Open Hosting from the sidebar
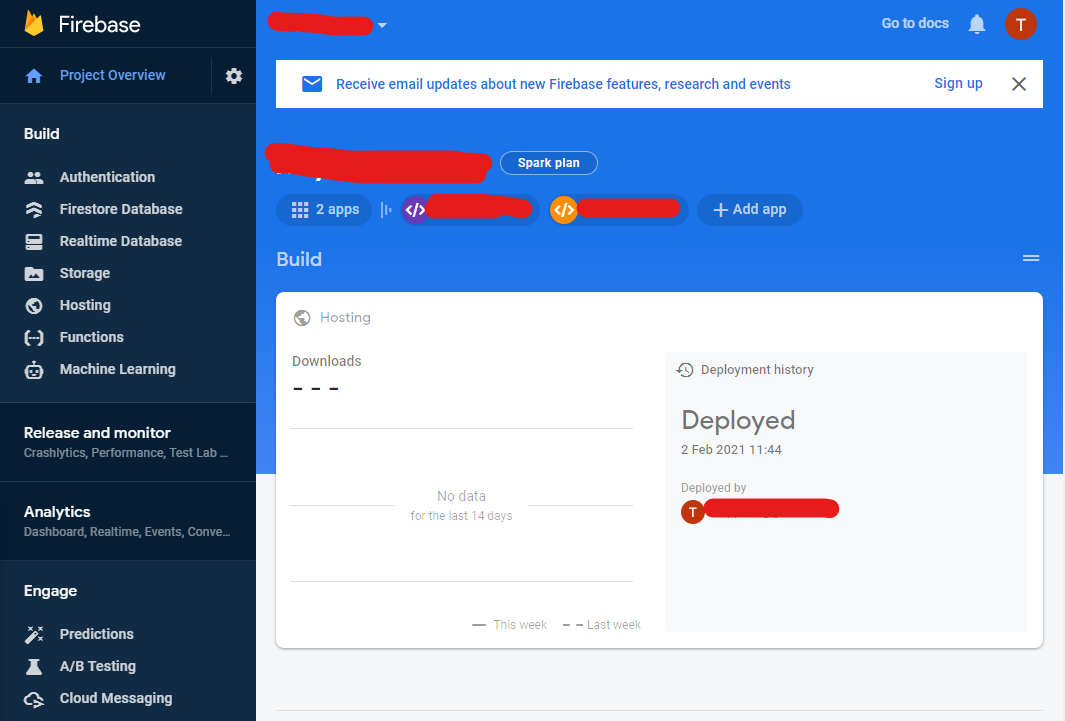Screen dimensions: 1065x721 click(84, 305)
